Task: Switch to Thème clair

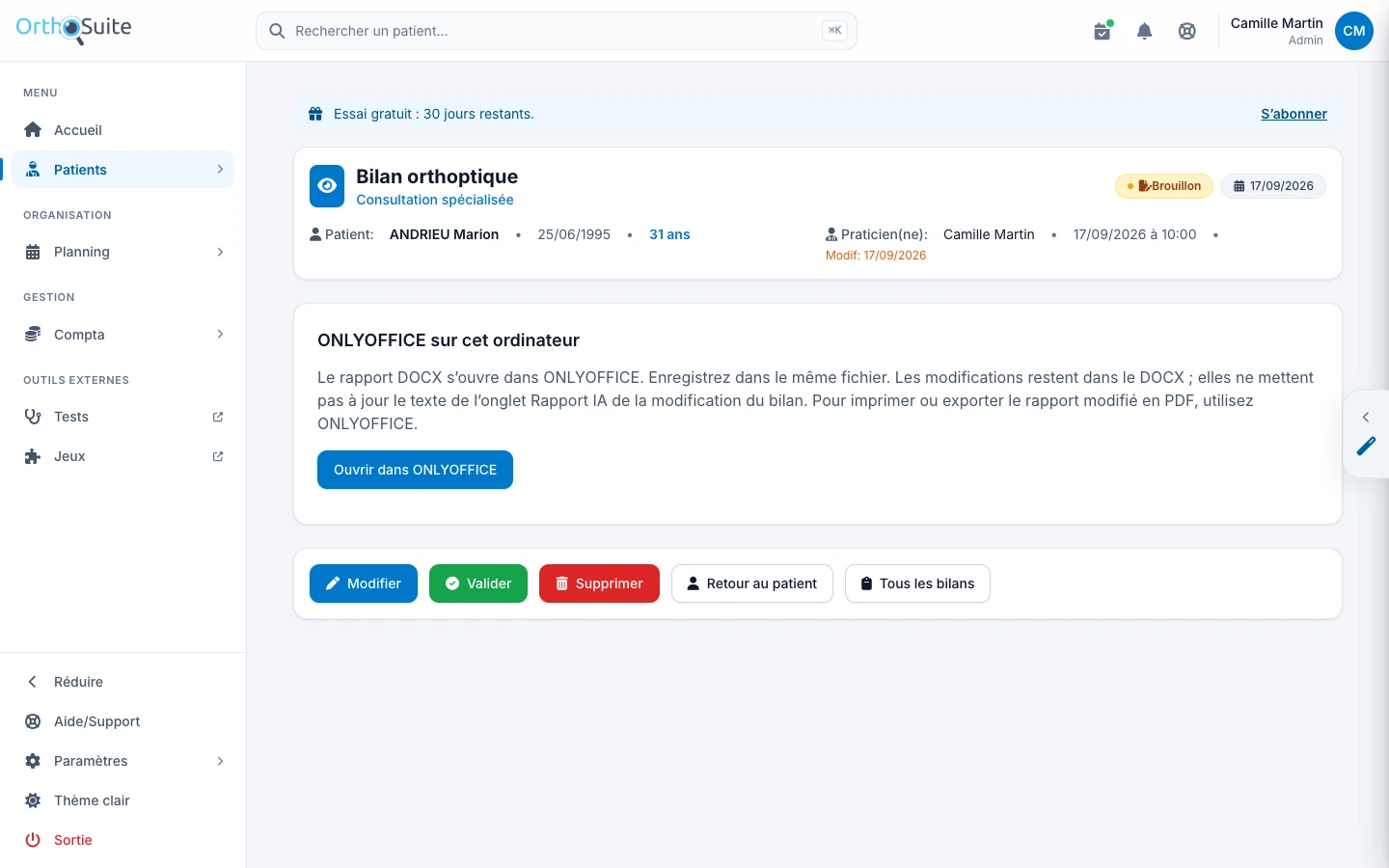Action: point(123,800)
